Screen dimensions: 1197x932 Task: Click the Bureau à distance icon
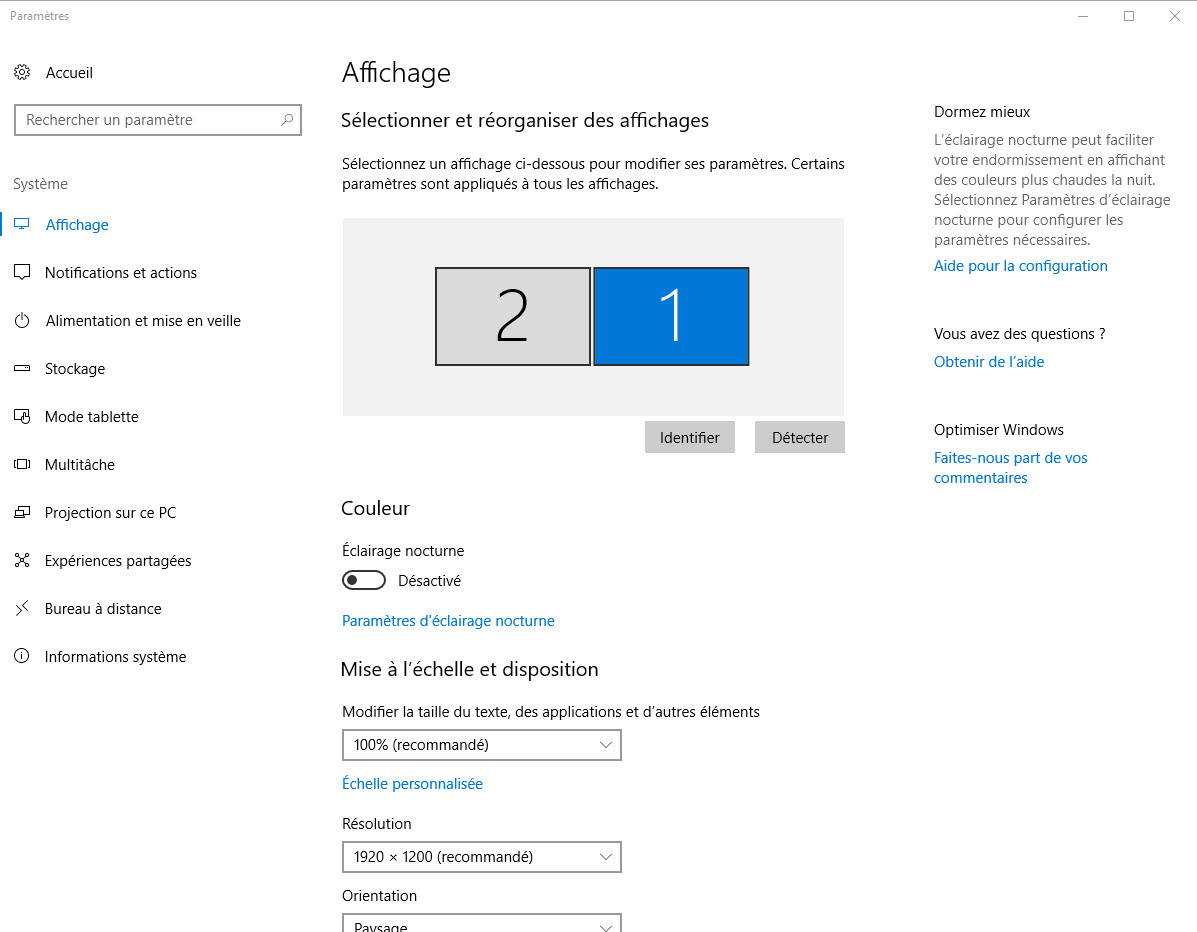click(x=22, y=609)
